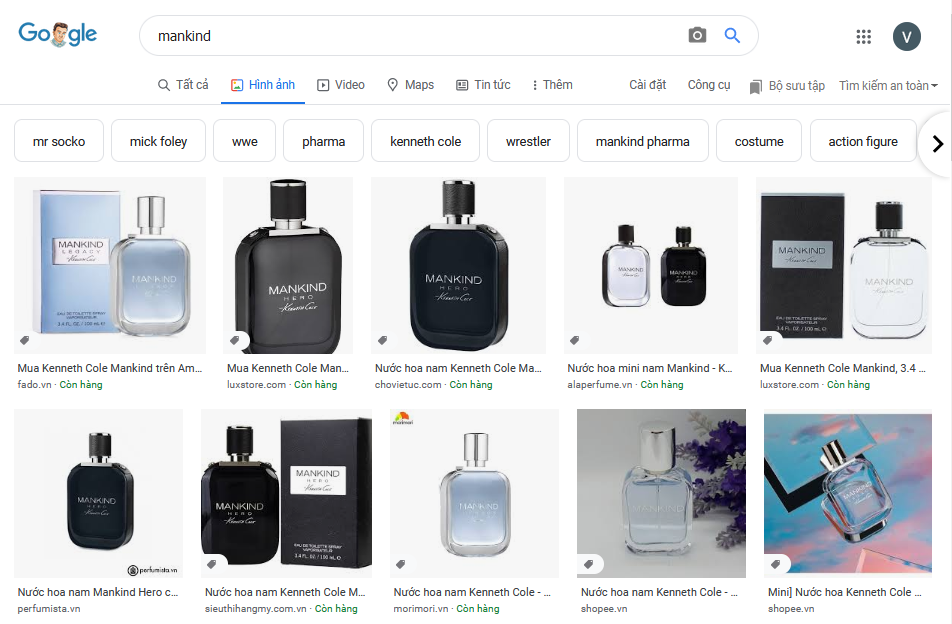Image resolution: width=952 pixels, height=624 pixels.
Task: Click morimori.vn source text
Action: click(x=421, y=608)
